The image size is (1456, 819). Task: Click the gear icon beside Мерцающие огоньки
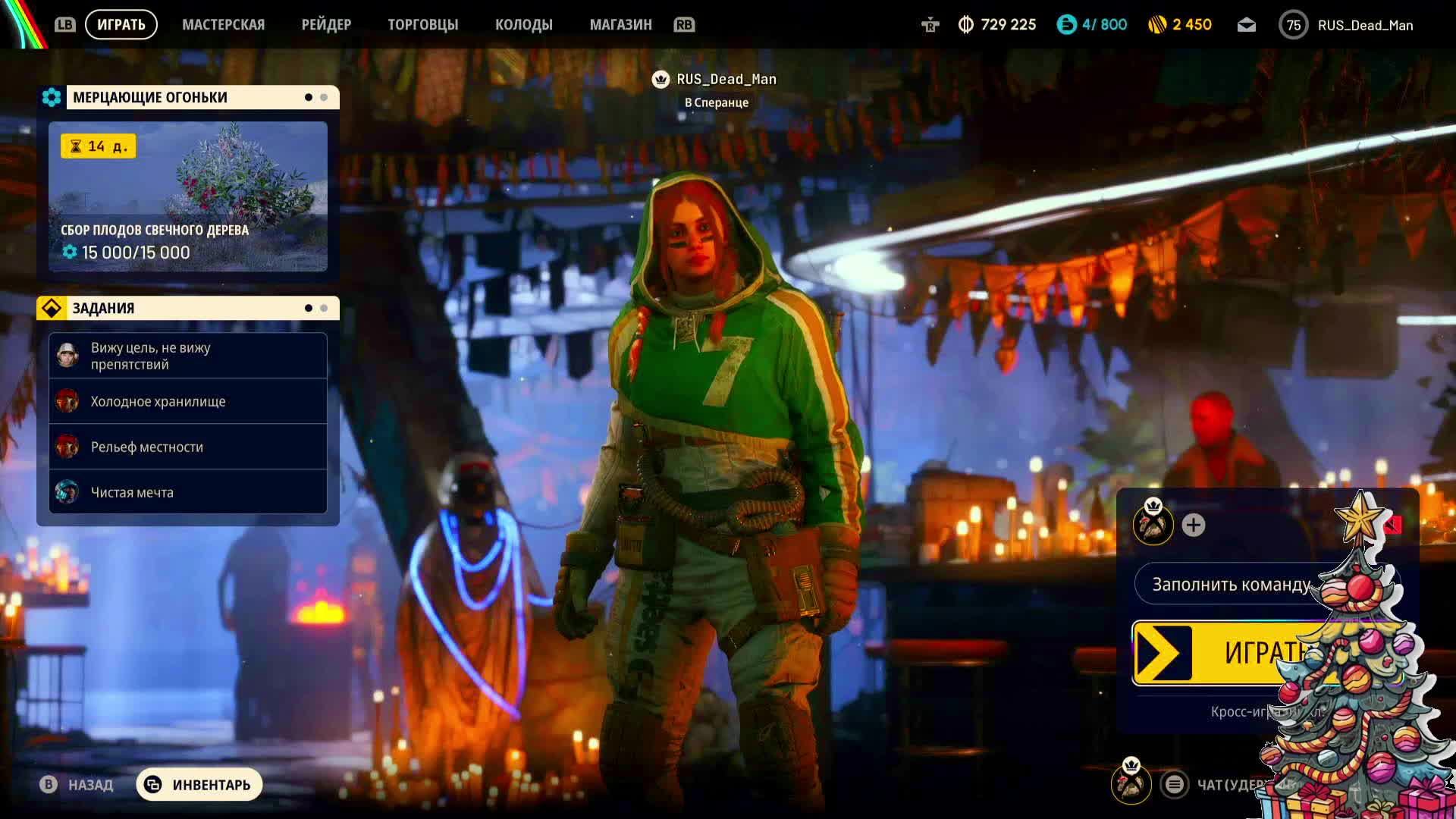point(52,97)
